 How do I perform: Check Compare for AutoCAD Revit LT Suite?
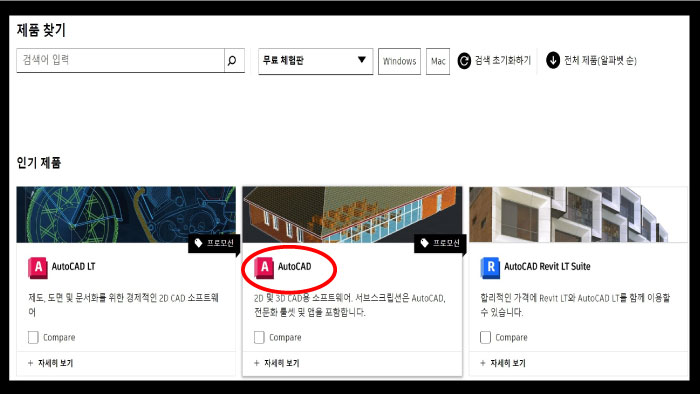point(486,337)
